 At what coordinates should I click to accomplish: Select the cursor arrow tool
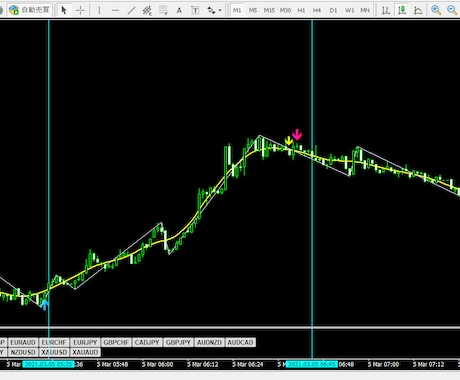click(64, 10)
